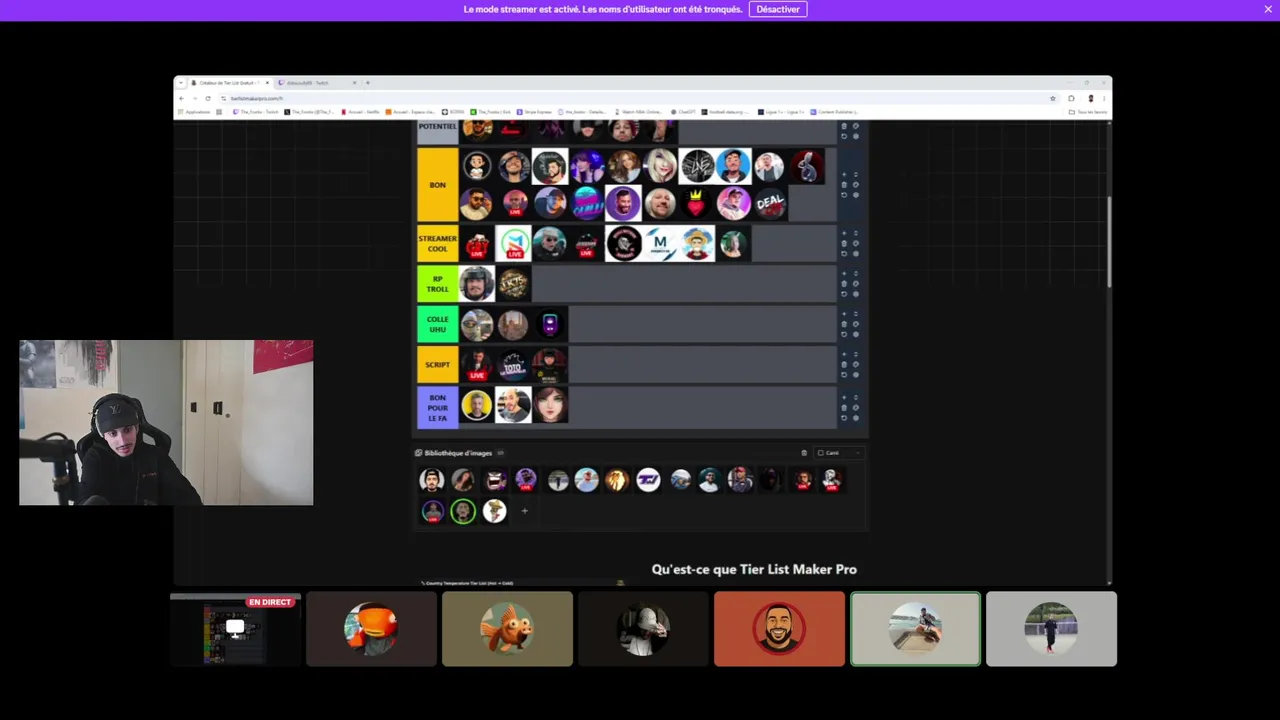Switch to the Twitch browser tab

click(x=317, y=83)
